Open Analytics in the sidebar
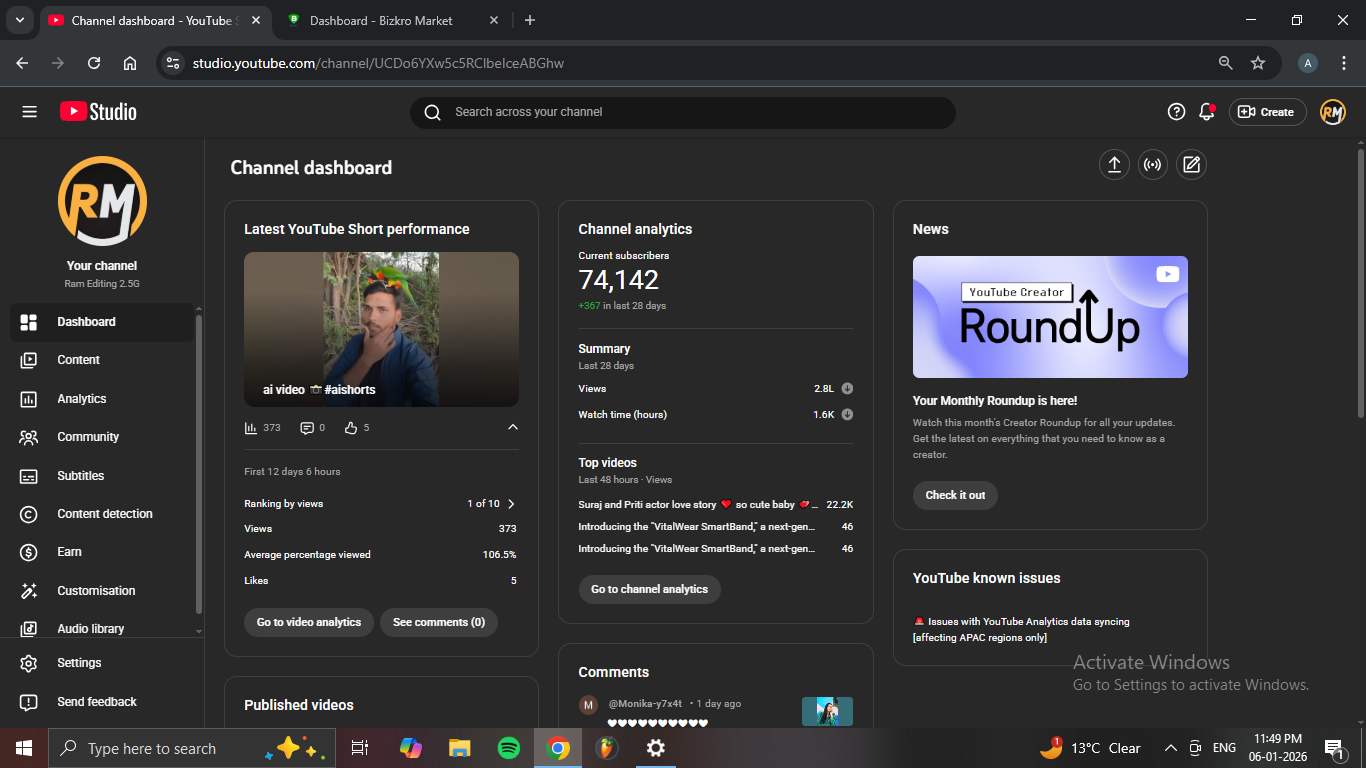 [81, 399]
